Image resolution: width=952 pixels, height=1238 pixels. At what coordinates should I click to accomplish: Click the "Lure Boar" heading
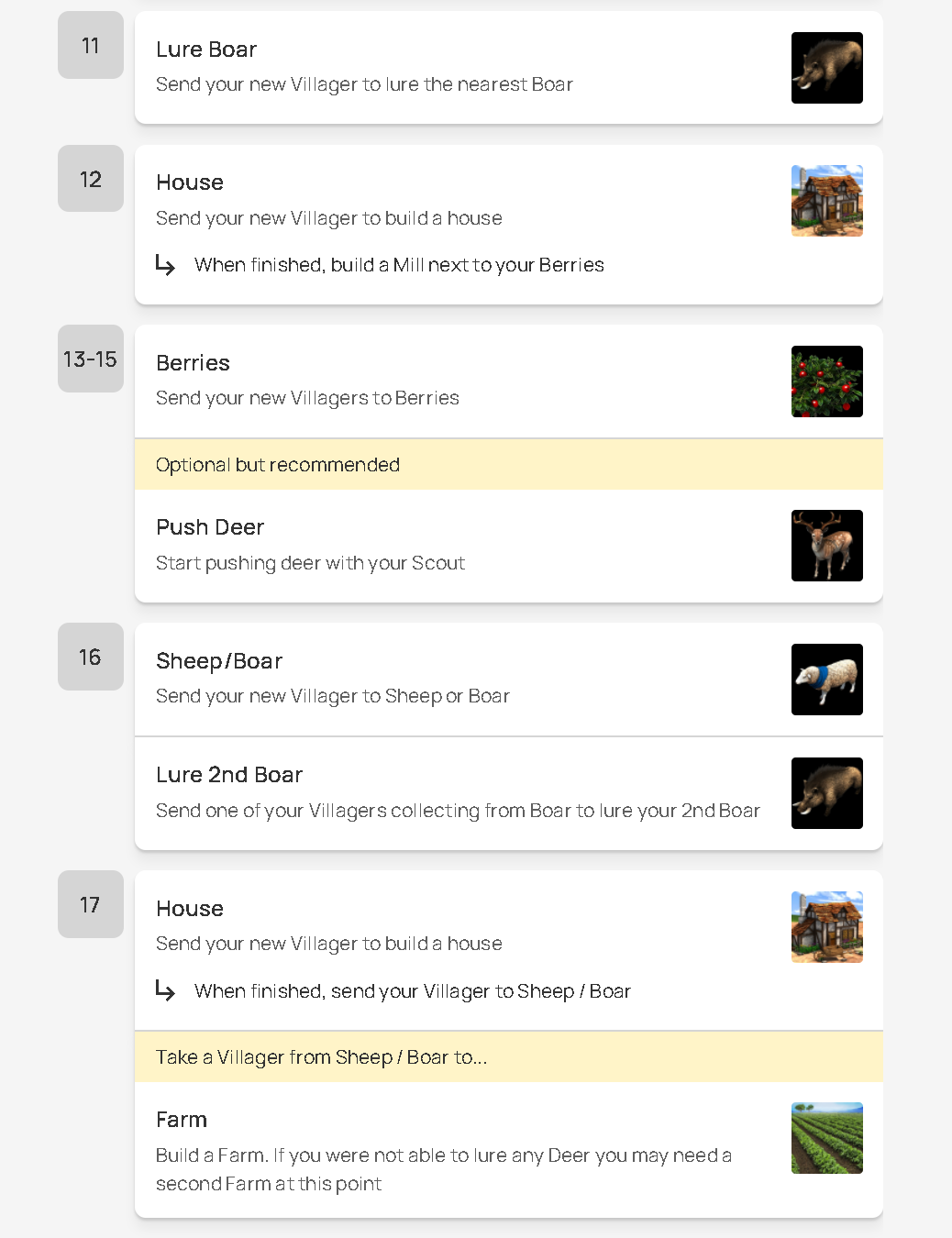tap(206, 50)
